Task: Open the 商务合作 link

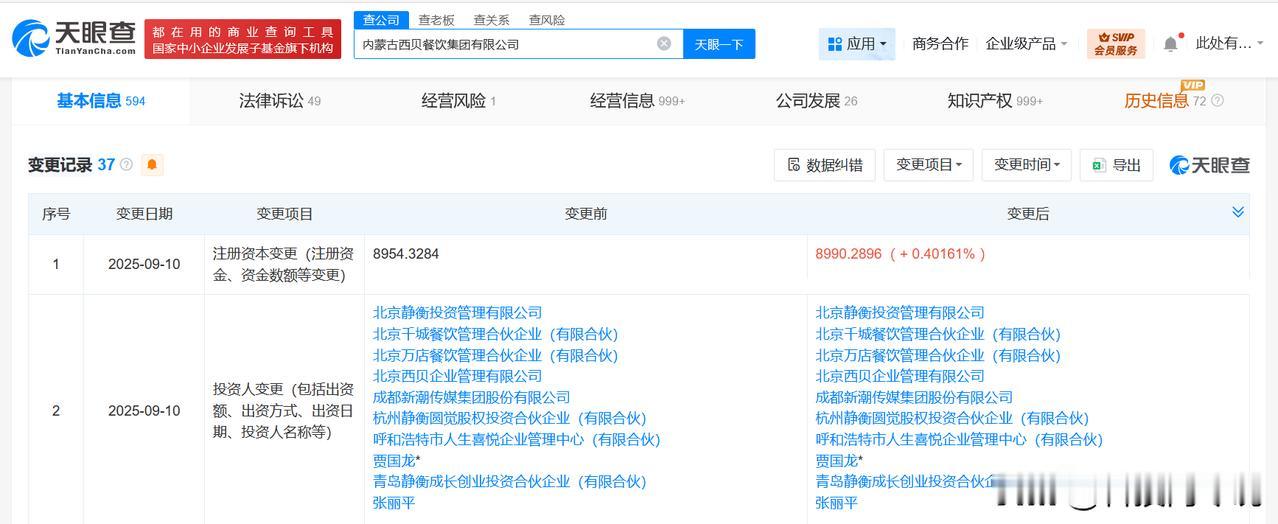Action: point(940,44)
